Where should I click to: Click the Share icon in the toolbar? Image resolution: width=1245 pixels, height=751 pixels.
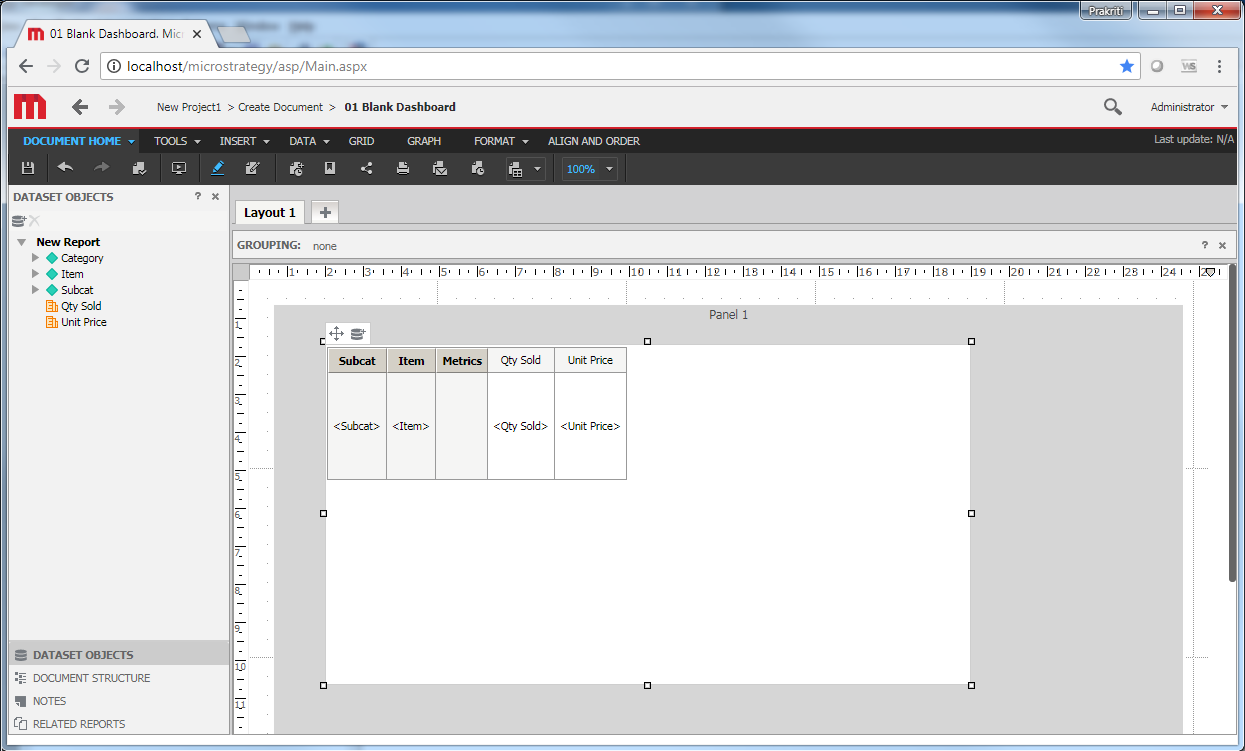(366, 168)
